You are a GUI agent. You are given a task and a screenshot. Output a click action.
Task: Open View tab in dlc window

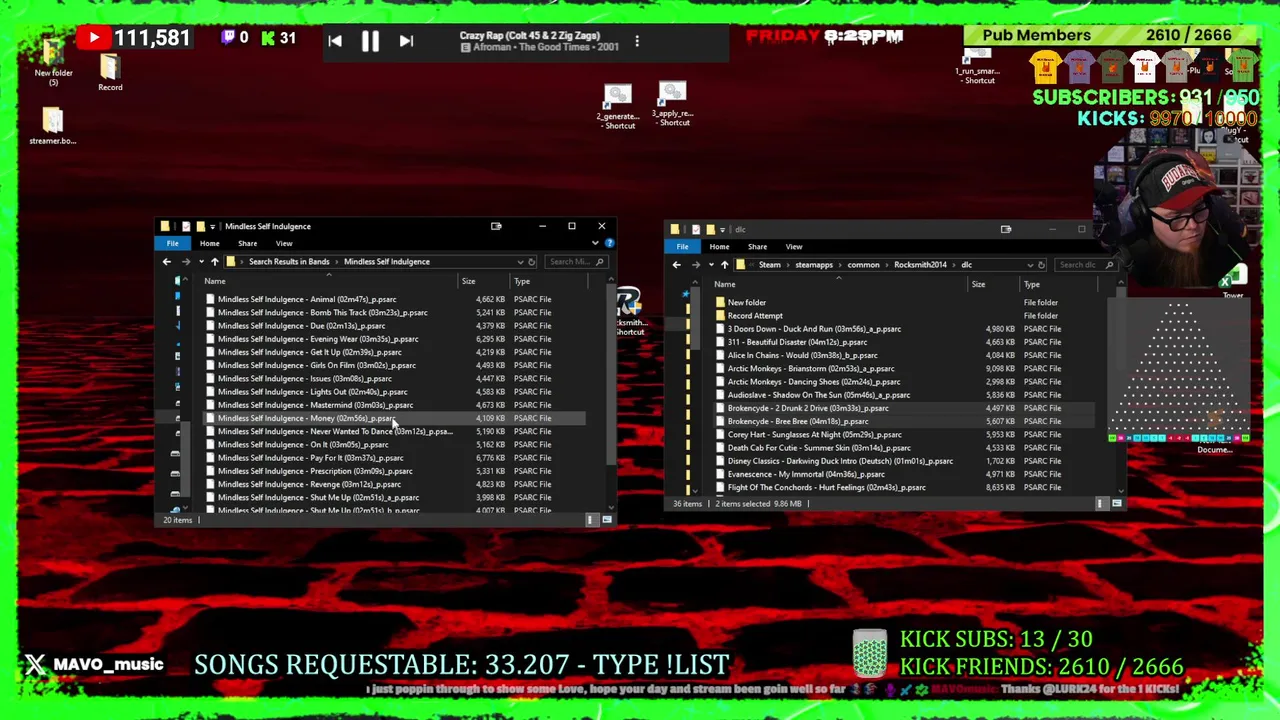click(x=794, y=246)
